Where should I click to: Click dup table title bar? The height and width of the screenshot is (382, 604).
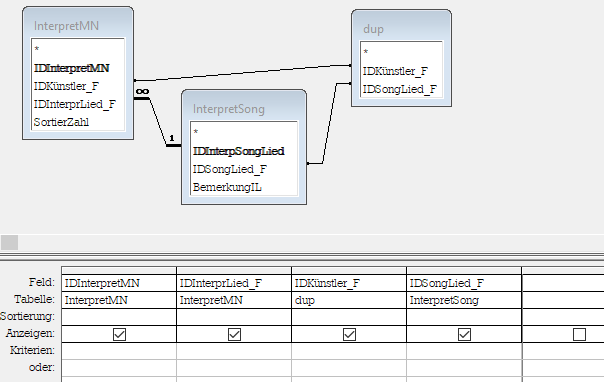401,29
